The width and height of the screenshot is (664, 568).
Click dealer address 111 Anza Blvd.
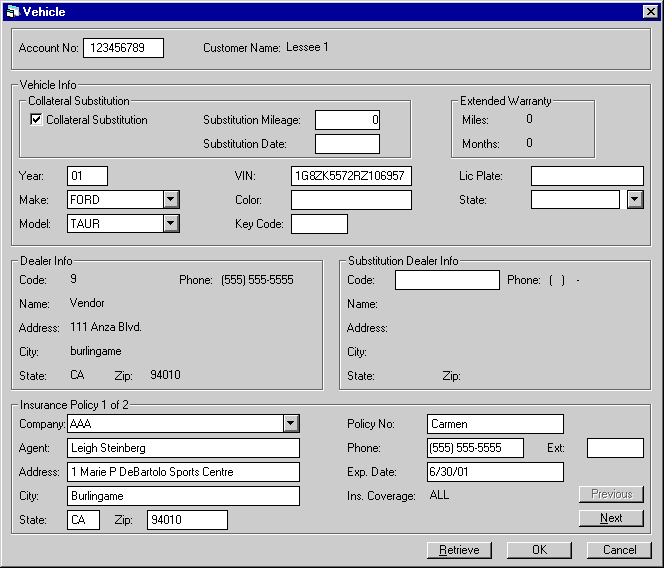pyautogui.click(x=106, y=327)
